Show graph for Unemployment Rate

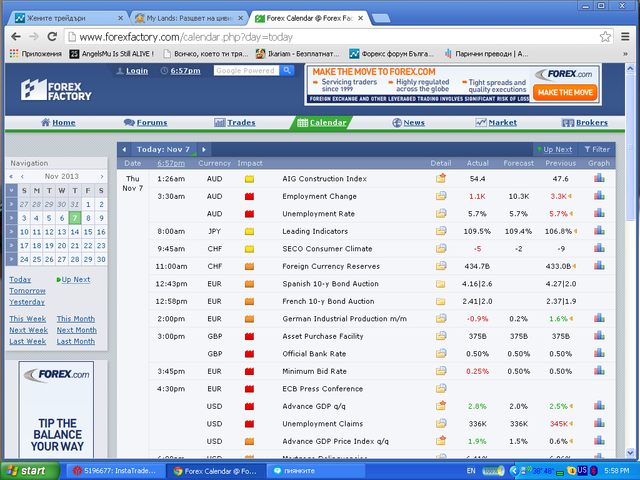tap(599, 213)
